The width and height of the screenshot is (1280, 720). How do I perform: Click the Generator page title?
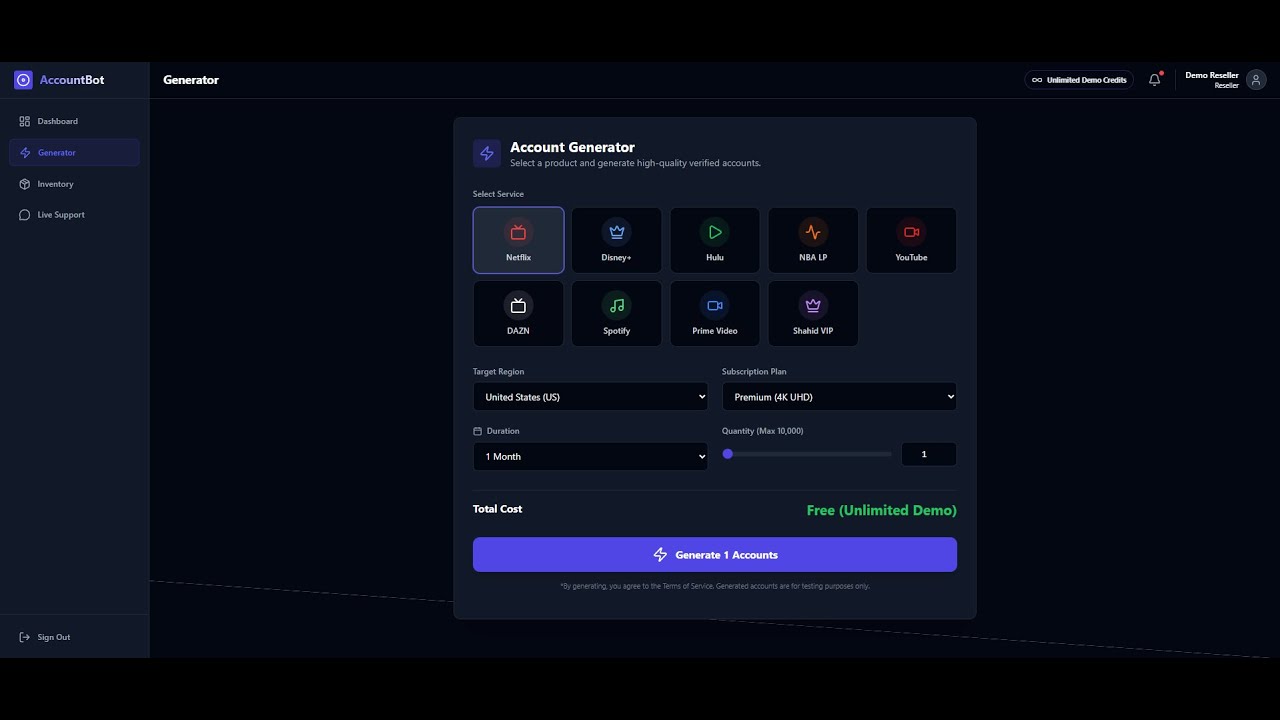coord(191,80)
